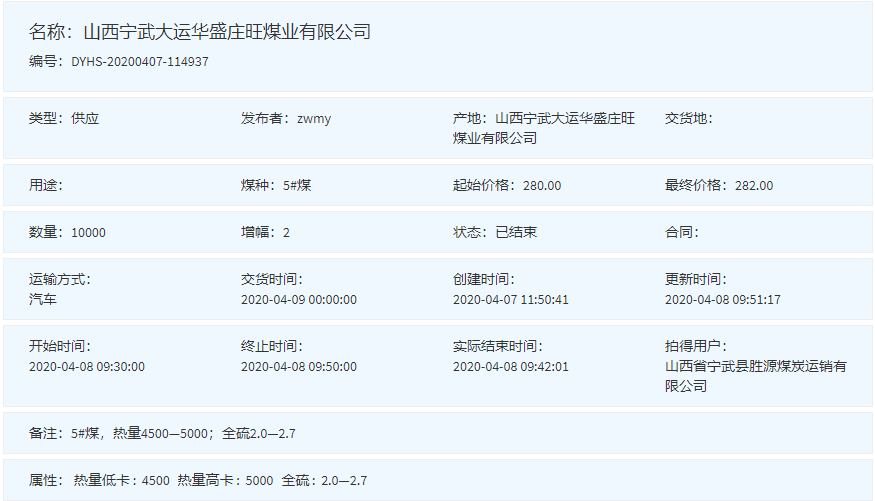Select the title 山西宁武大运华盛庄旺煤业有限公司
The image size is (875, 501).
click(x=227, y=32)
